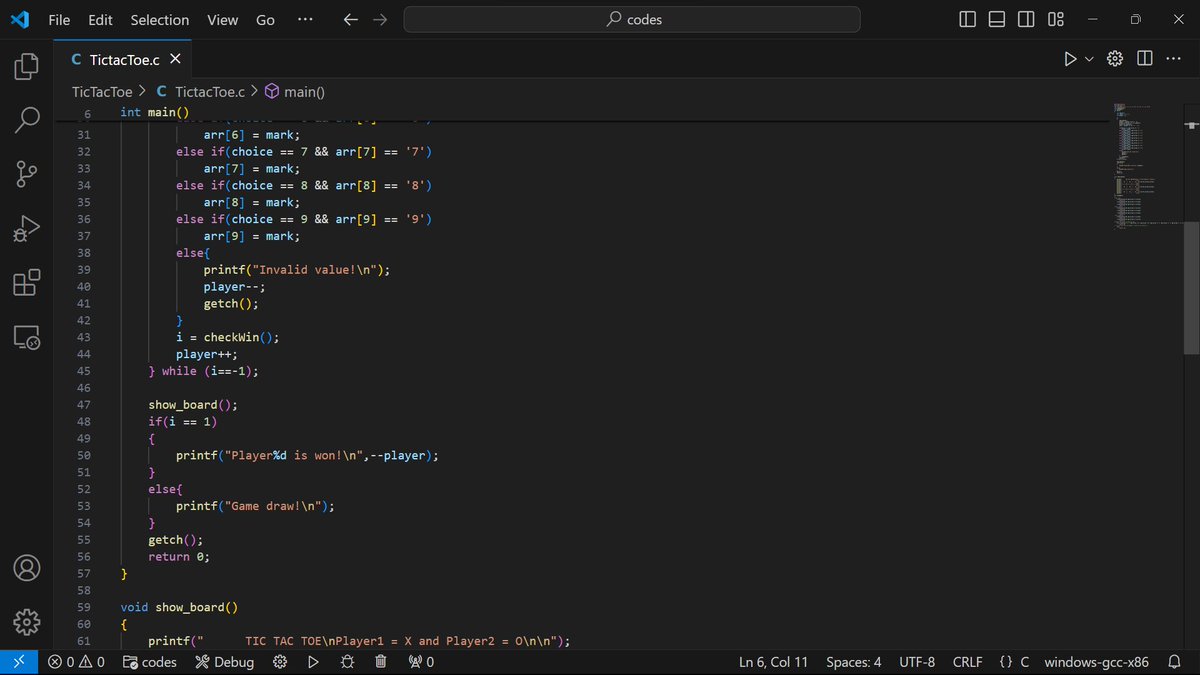Open the File menu
1200x675 pixels.
60,20
